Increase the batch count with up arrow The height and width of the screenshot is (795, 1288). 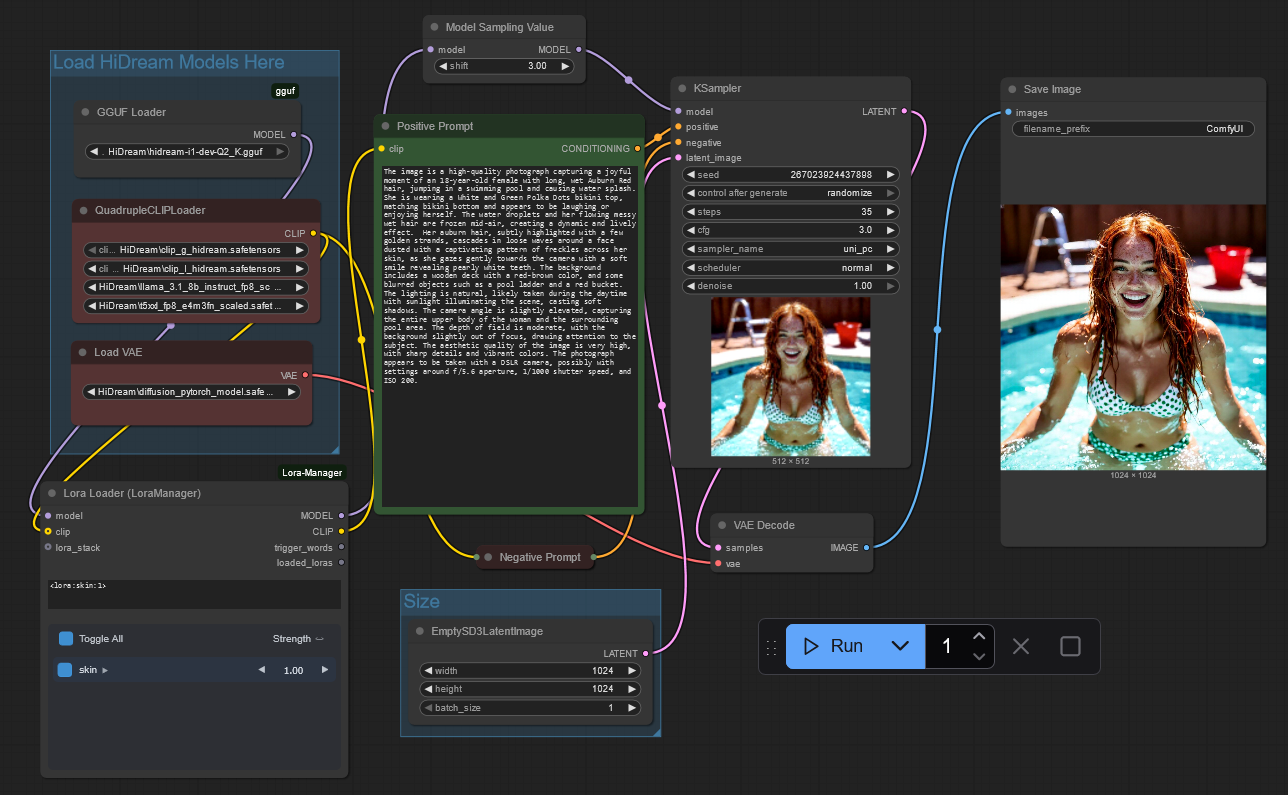979,636
